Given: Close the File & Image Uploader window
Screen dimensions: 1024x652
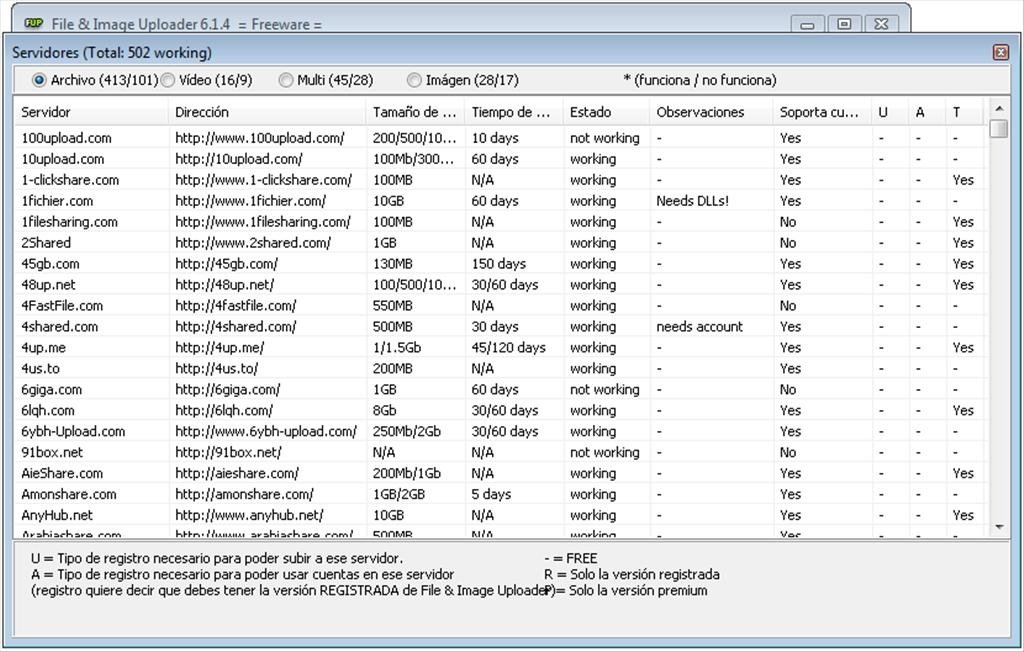Looking at the screenshot, I should [881, 24].
